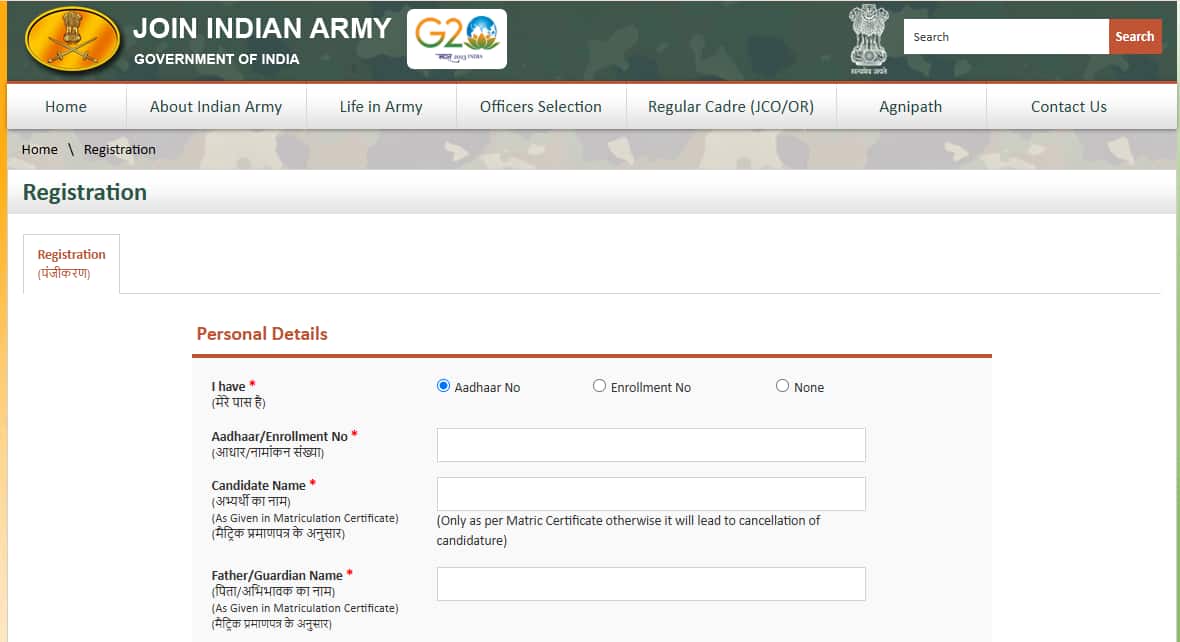This screenshot has width=1180, height=642.
Task: Go to Life in Army menu
Action: coord(381,107)
